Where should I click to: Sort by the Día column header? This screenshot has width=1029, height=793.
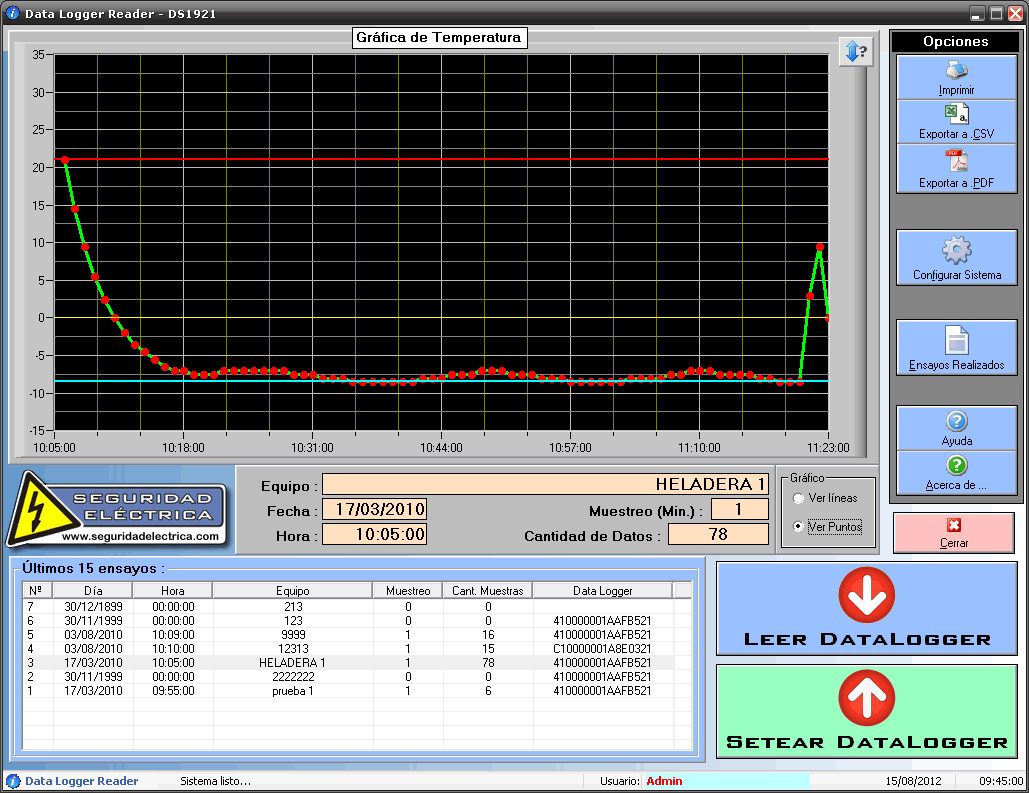coord(93,591)
